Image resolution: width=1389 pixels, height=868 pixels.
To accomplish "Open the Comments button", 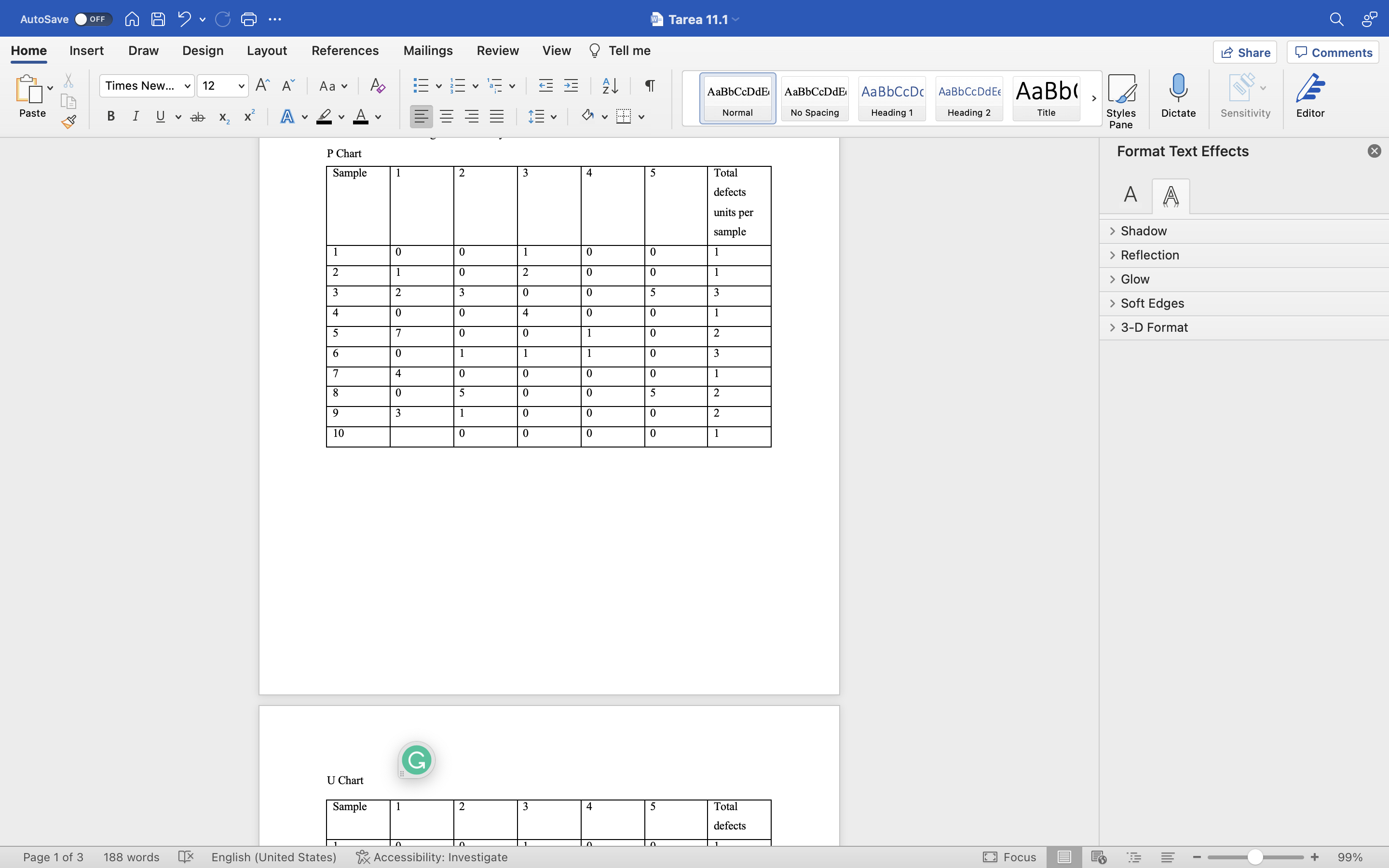I will [1333, 53].
